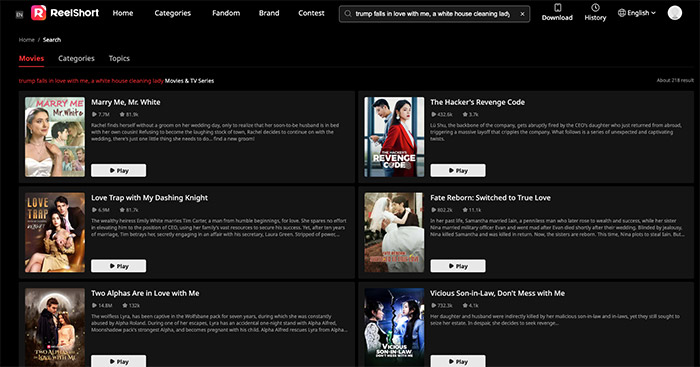The width and height of the screenshot is (700, 367).
Task: Open the Marry Me, Mr. White title
Action: point(125,102)
